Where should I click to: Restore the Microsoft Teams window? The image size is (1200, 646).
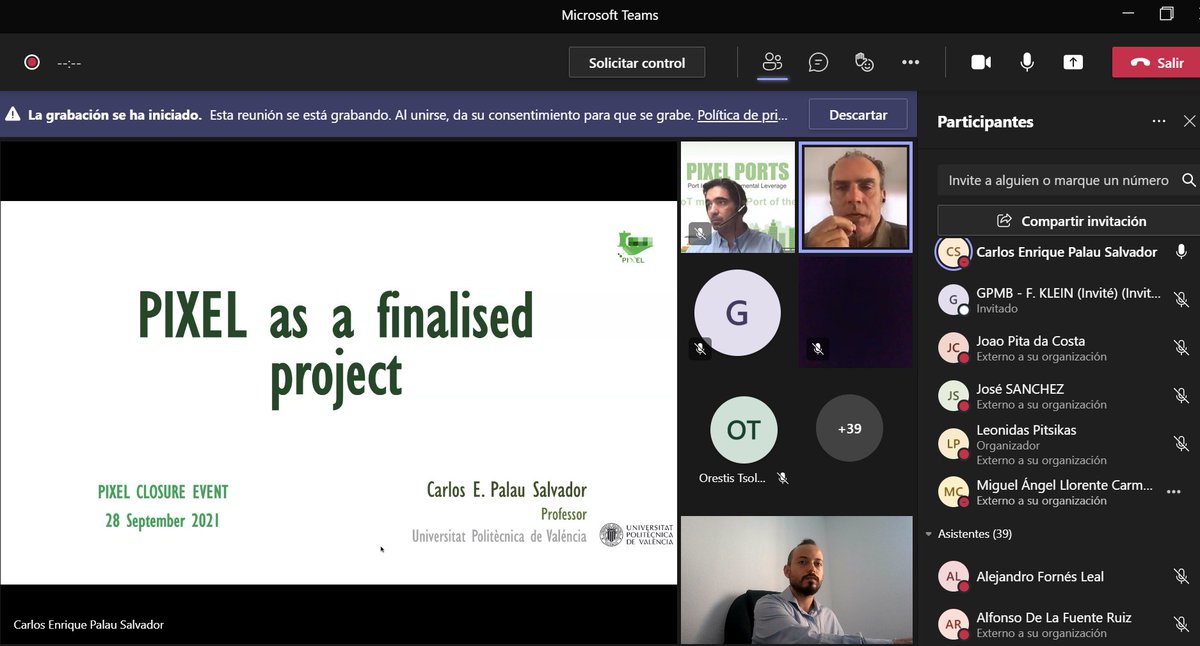pos(1167,14)
